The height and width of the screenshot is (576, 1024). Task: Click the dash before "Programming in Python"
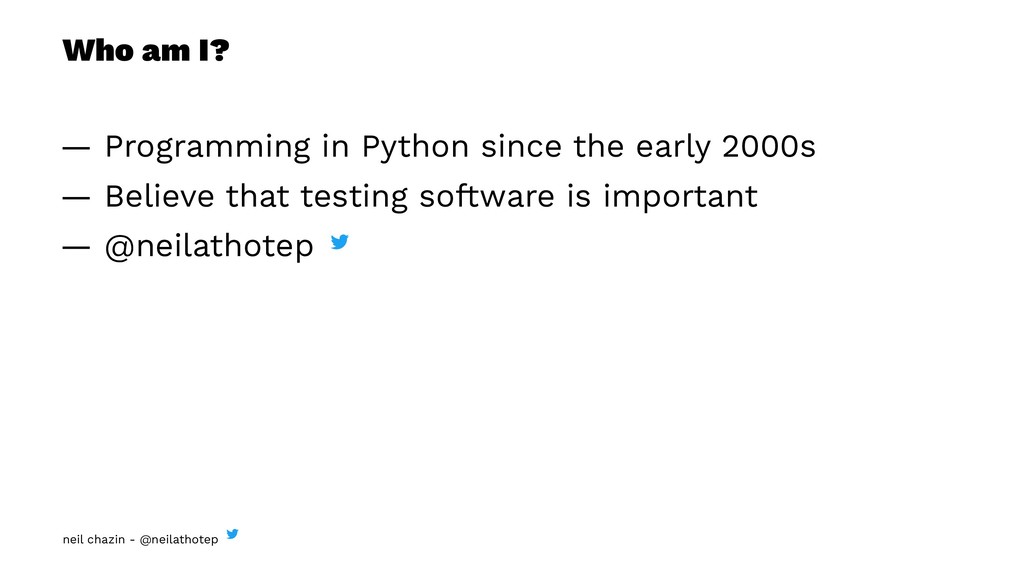[74, 148]
